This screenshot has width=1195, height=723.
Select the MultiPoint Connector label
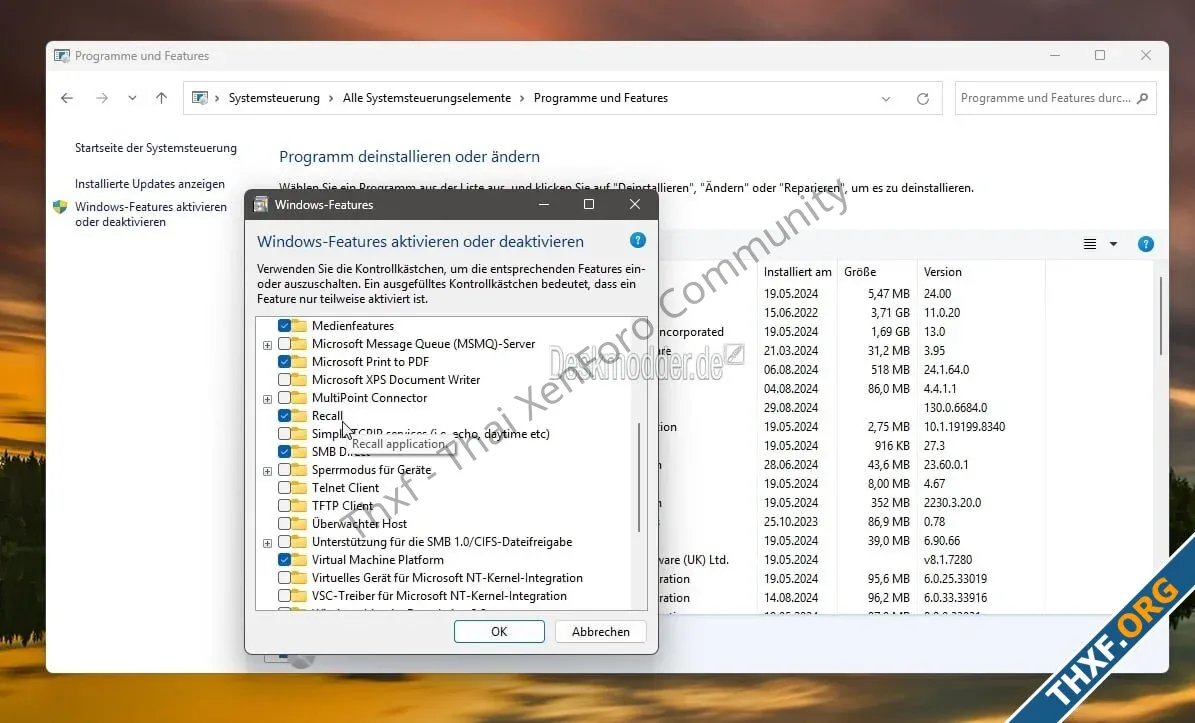[370, 398]
